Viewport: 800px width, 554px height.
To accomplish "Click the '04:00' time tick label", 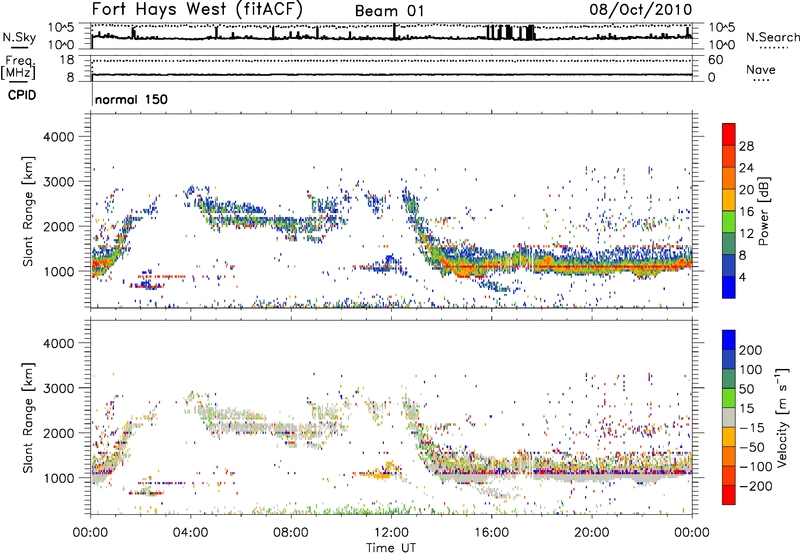I will (x=190, y=533).
